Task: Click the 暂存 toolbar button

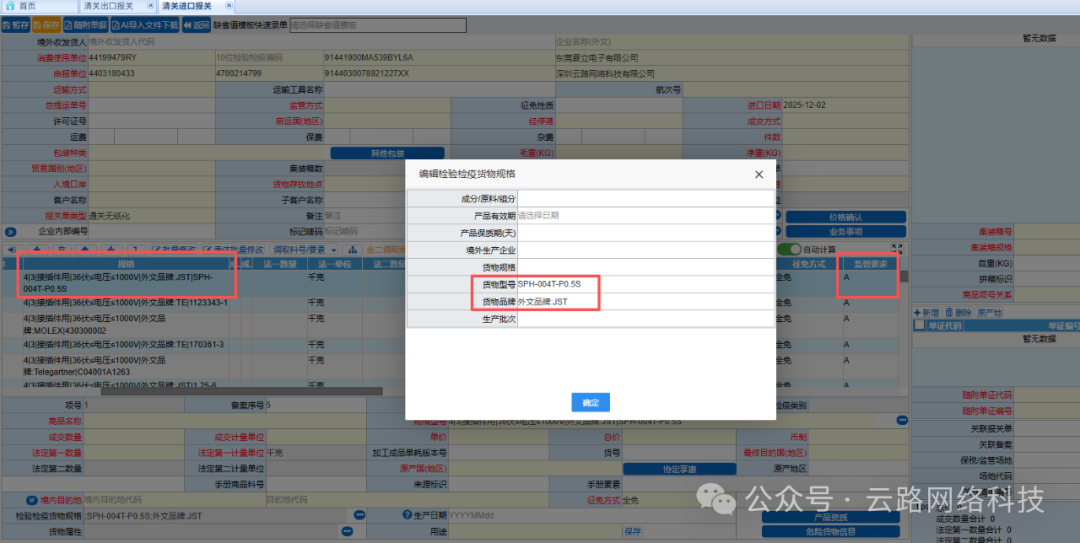Action: (16, 25)
